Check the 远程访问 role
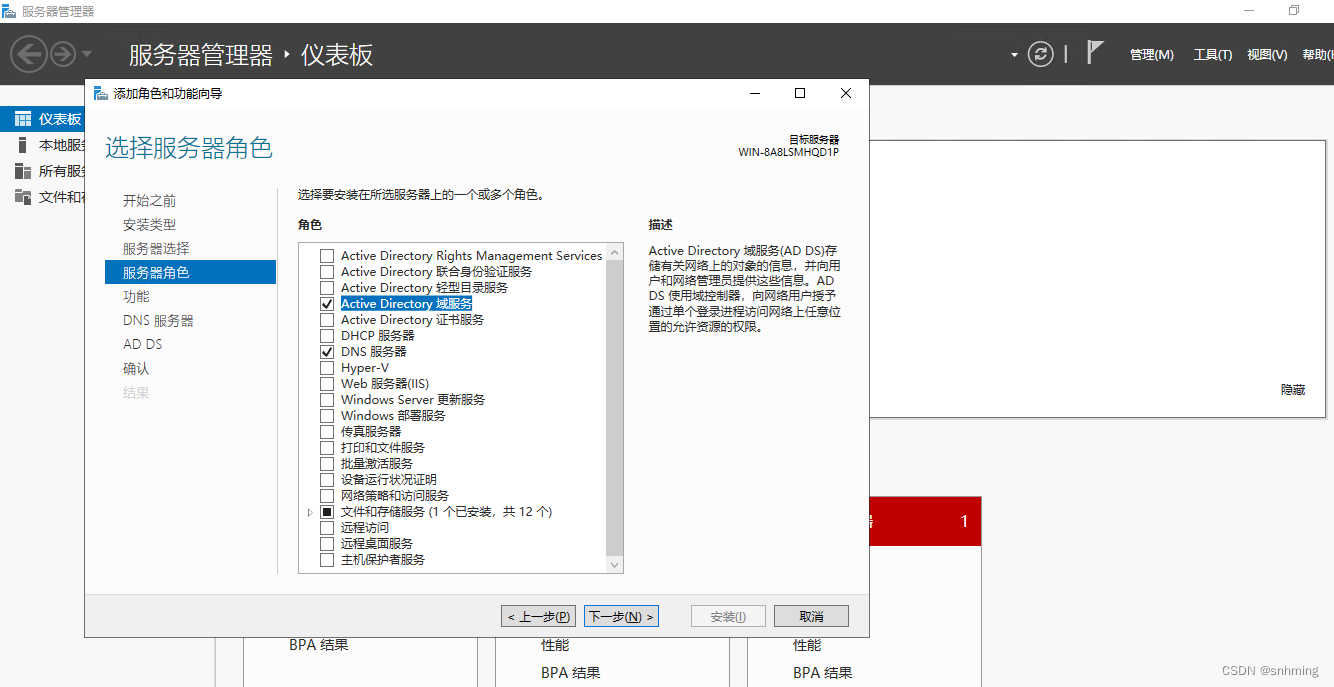1334x687 pixels. 327,528
